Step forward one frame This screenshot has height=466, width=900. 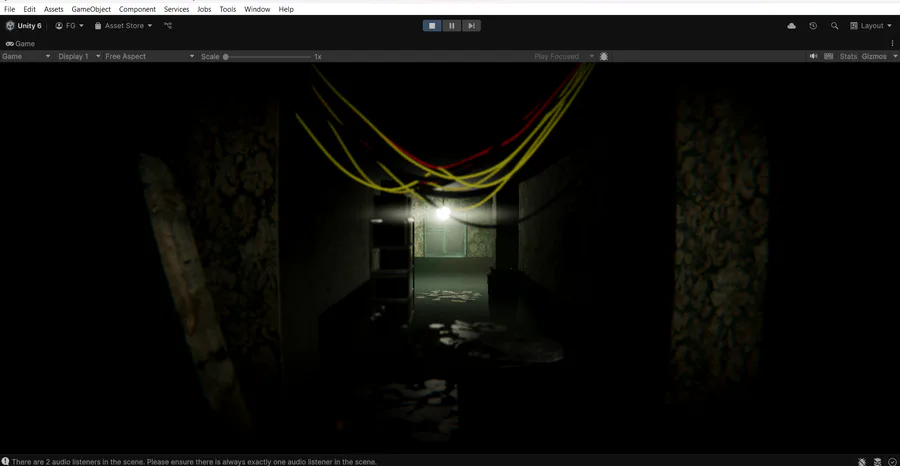tap(471, 26)
